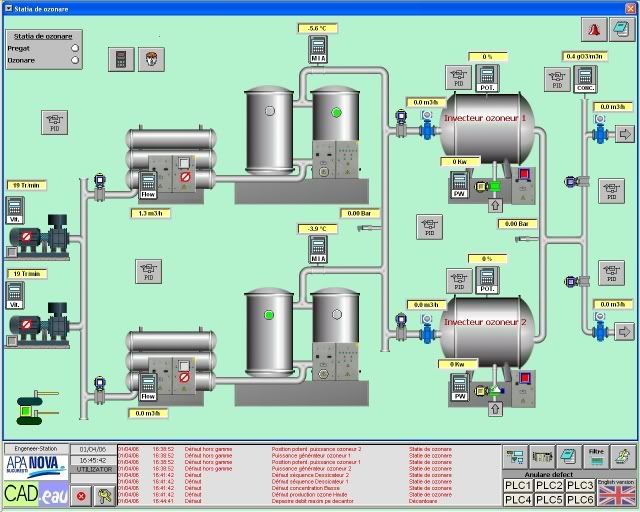The image size is (640, 512).
Task: Open the POT. meter above Invecteur ozoneur 2
Action: click(x=487, y=280)
